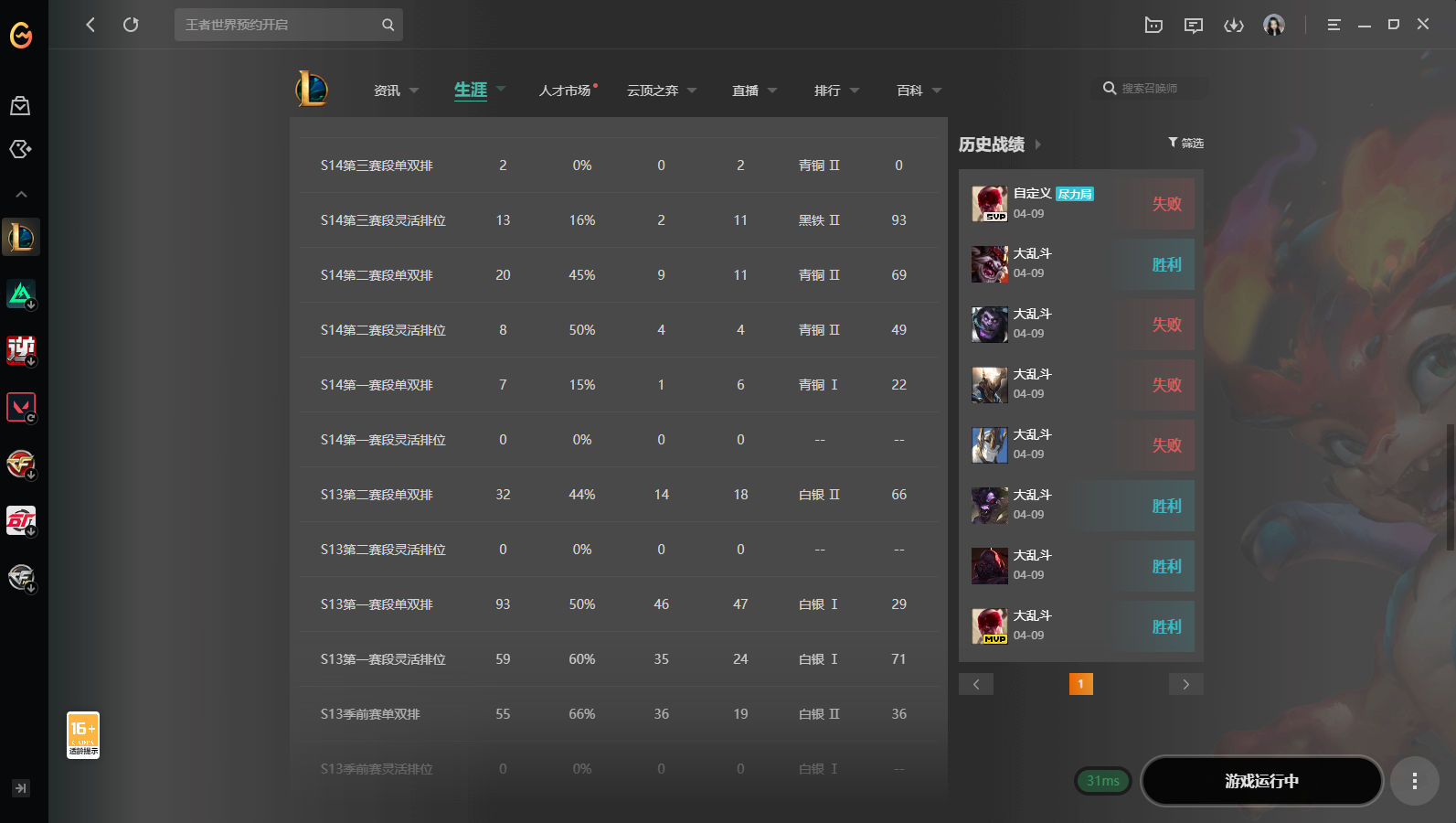This screenshot has height=823, width=1456.
Task: Open the three-dot more options button
Action: point(1415,781)
